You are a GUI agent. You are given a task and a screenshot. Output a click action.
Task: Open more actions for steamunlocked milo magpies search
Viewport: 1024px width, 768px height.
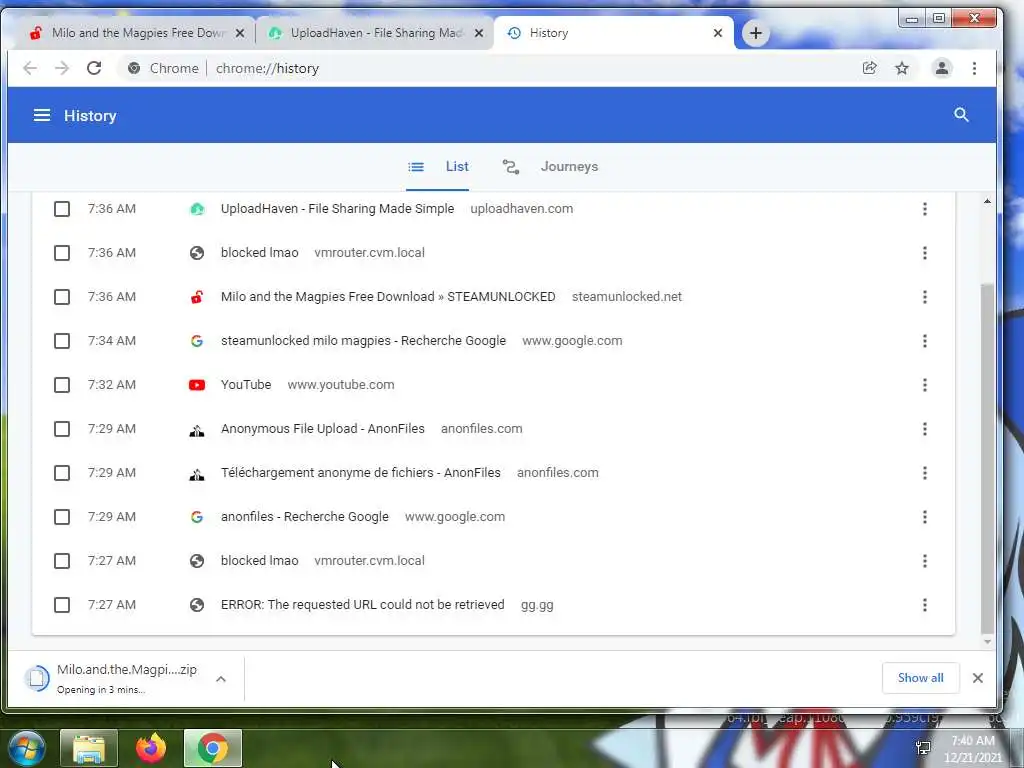(925, 341)
